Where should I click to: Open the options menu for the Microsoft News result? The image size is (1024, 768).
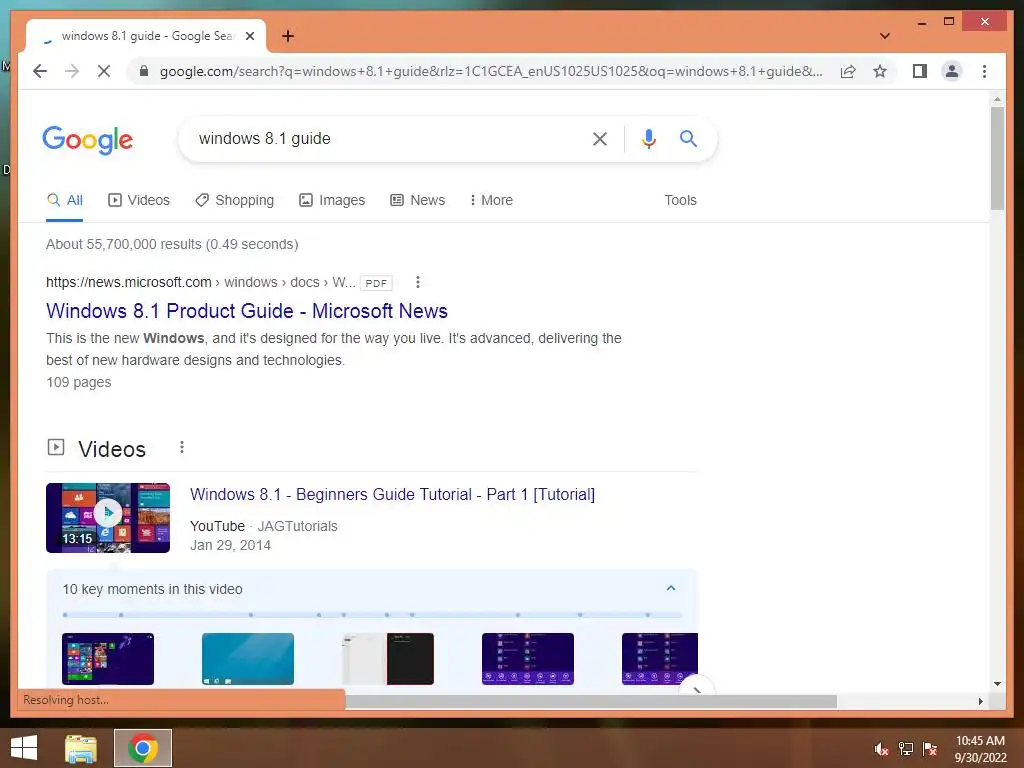click(x=418, y=282)
